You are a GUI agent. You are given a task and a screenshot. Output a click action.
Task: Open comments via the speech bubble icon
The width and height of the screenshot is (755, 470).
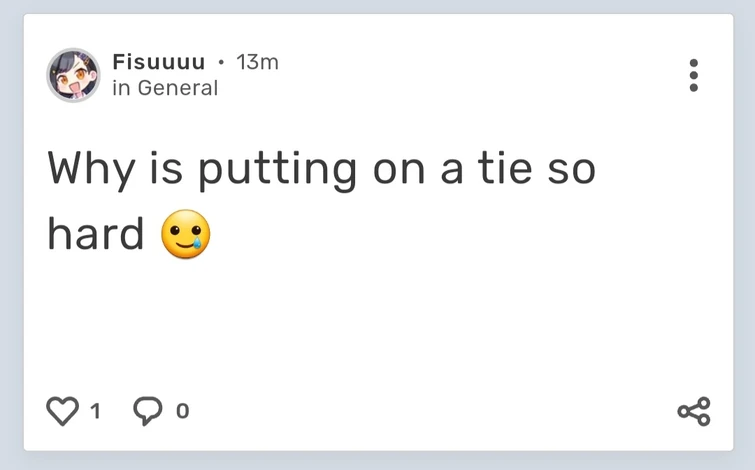[148, 411]
